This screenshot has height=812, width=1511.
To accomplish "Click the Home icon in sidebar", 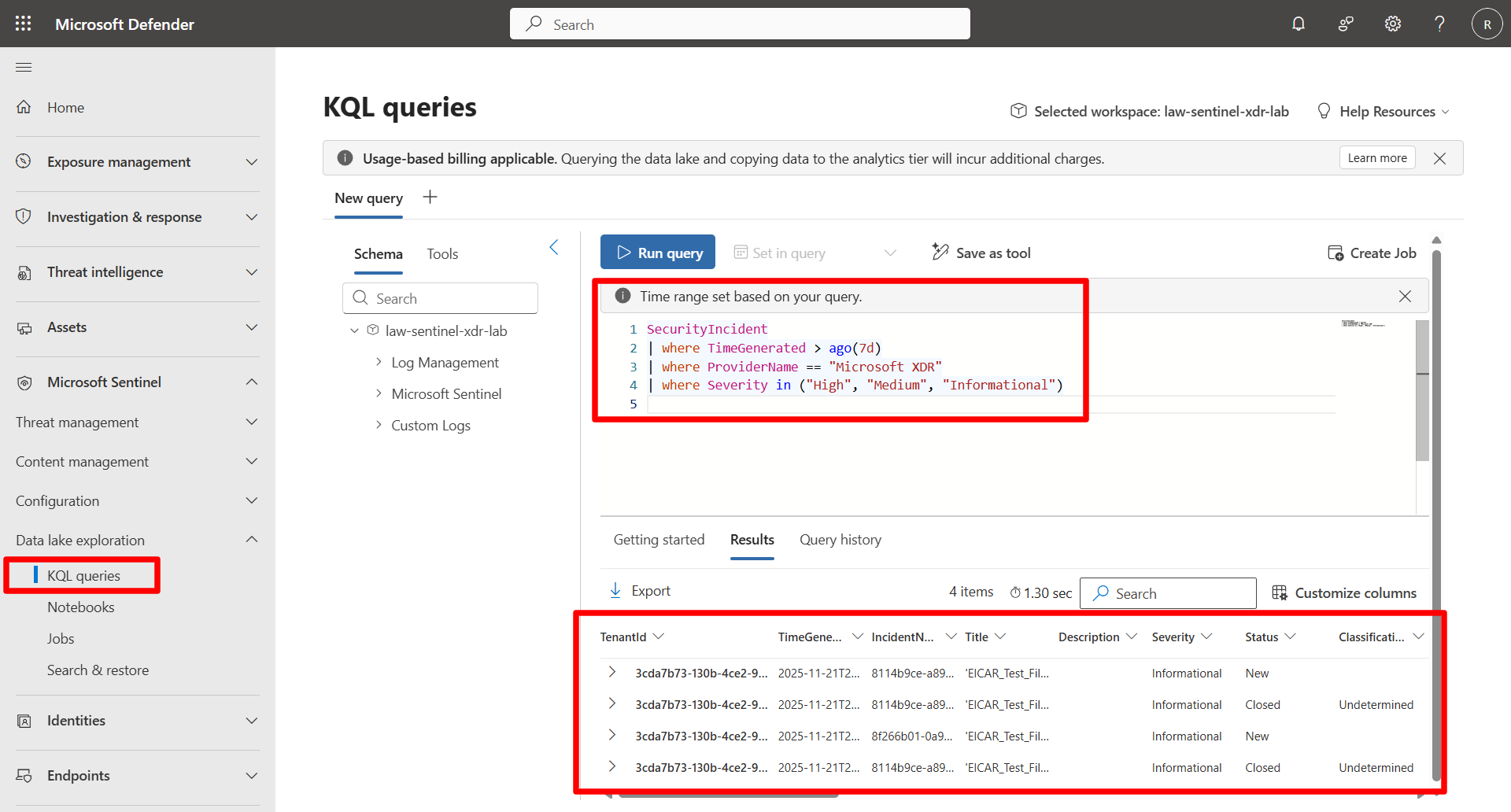I will pyautogui.click(x=24, y=107).
